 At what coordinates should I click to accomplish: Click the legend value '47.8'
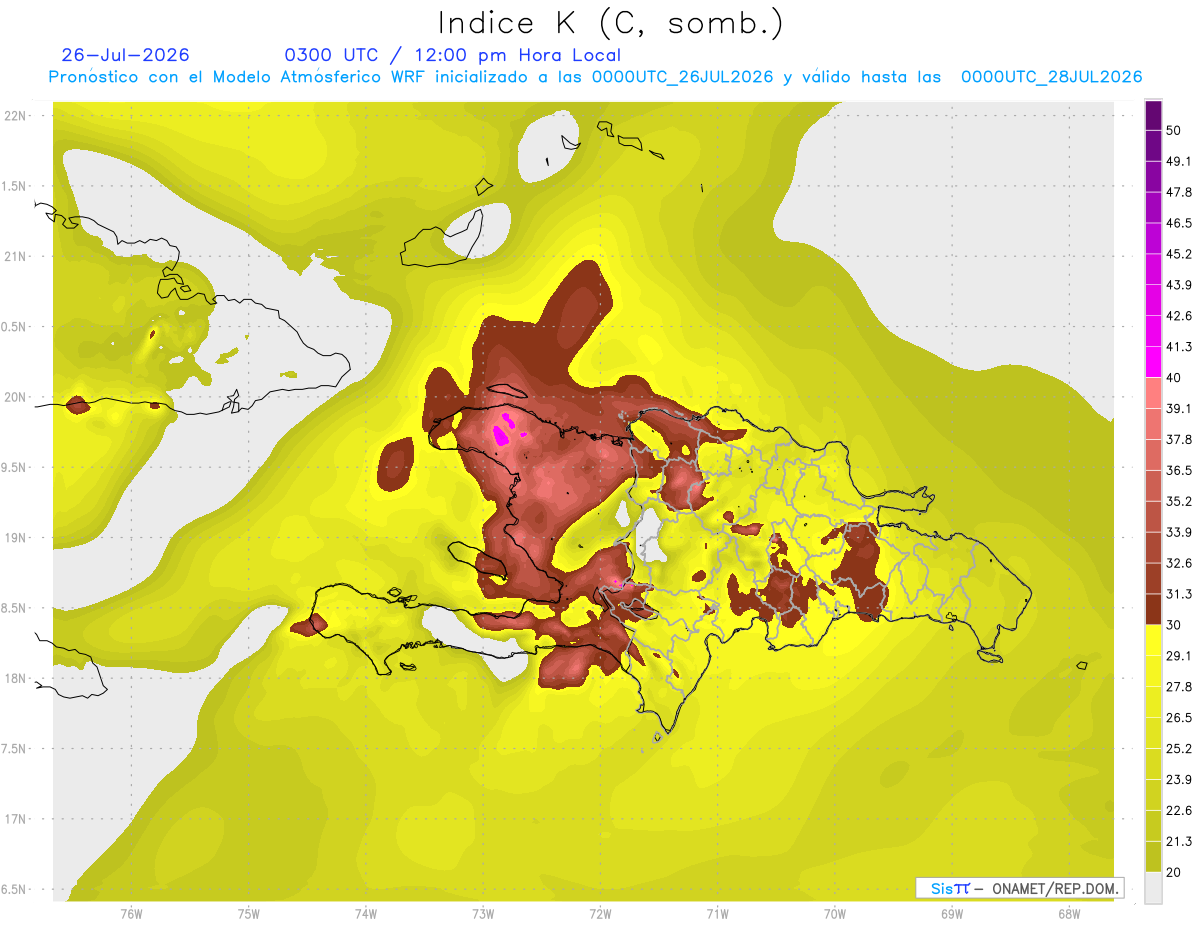1179,192
